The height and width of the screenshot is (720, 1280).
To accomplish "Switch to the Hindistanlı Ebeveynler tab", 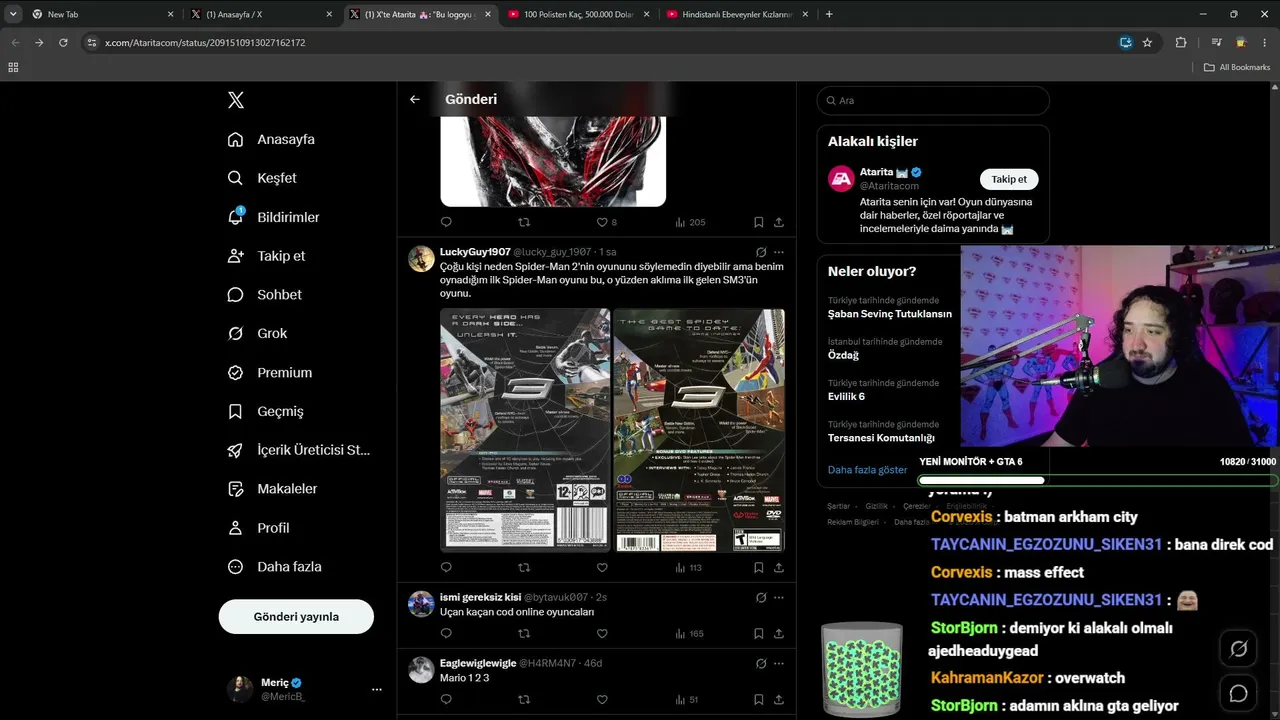I will [736, 14].
